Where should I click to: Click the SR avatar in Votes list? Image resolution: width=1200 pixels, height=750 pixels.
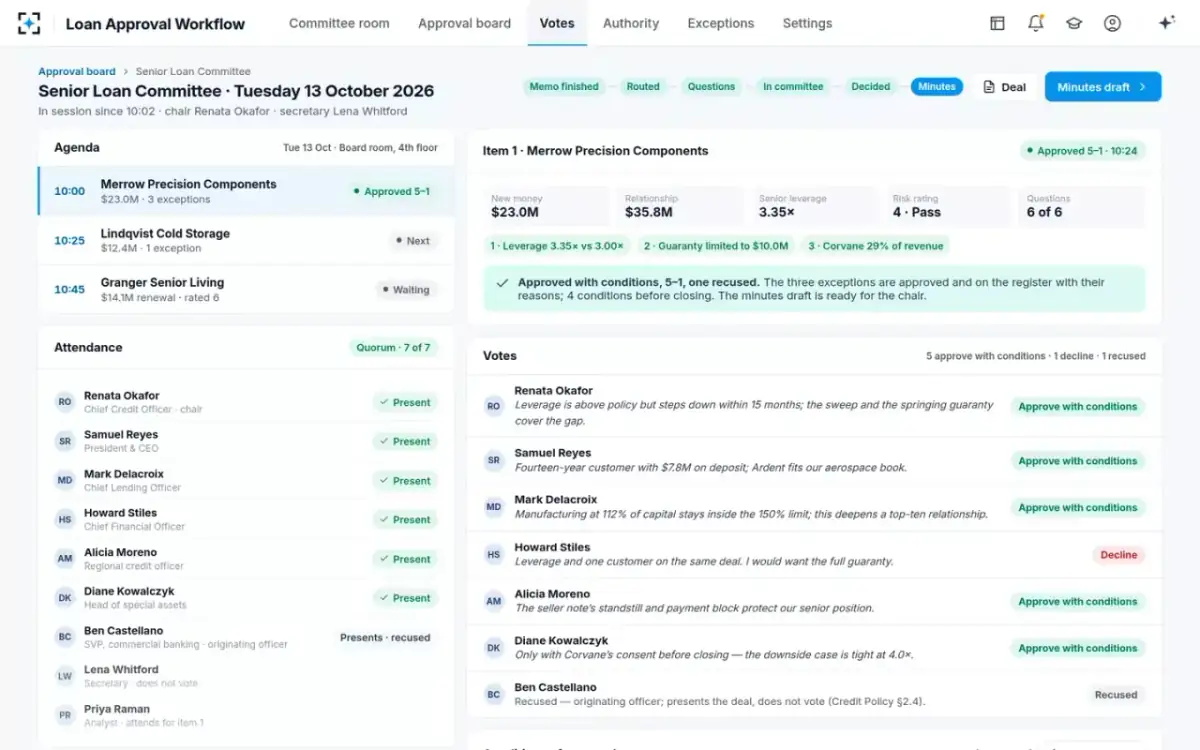(x=494, y=461)
